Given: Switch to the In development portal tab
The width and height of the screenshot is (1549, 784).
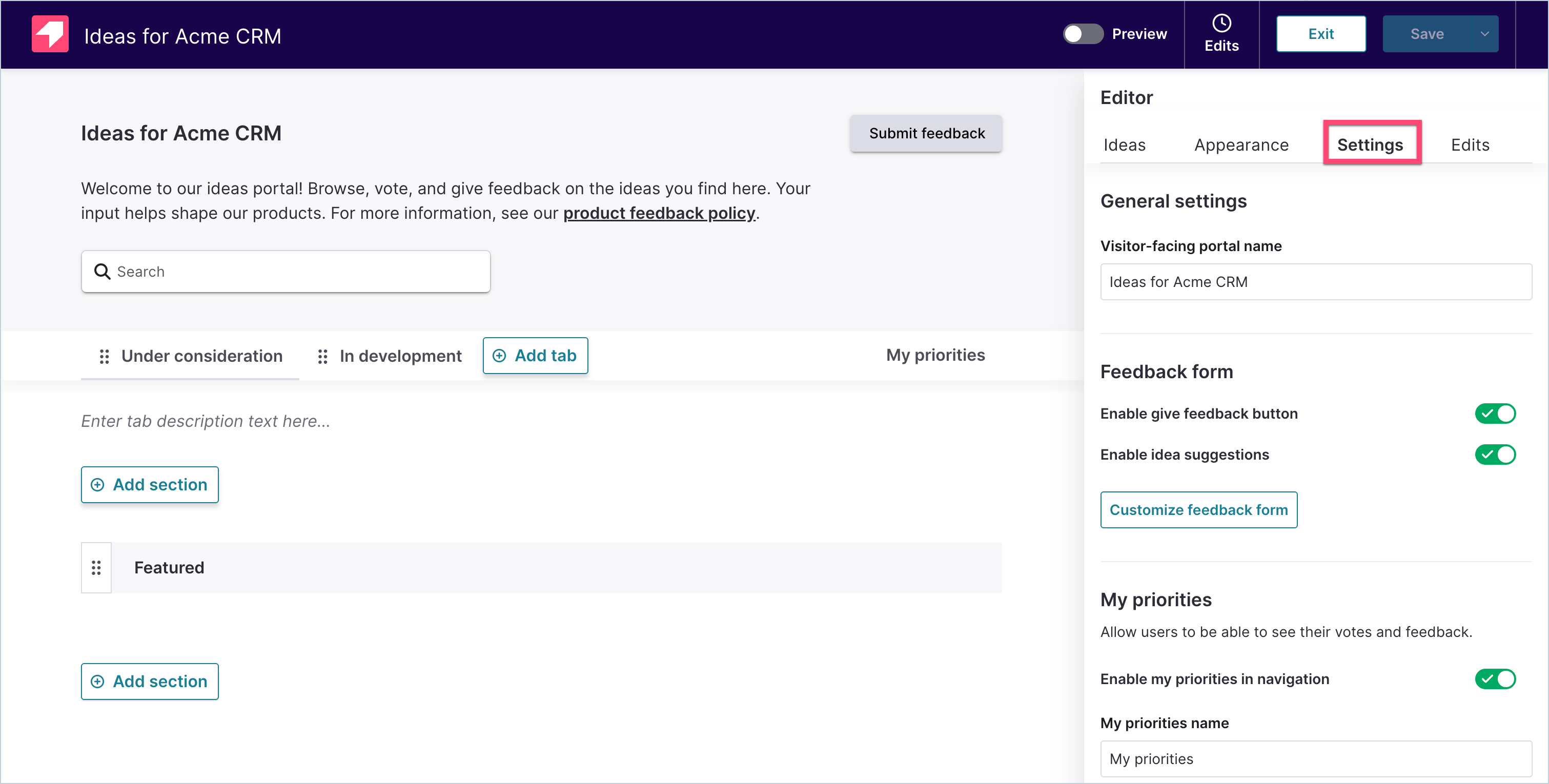Looking at the screenshot, I should click(400, 356).
